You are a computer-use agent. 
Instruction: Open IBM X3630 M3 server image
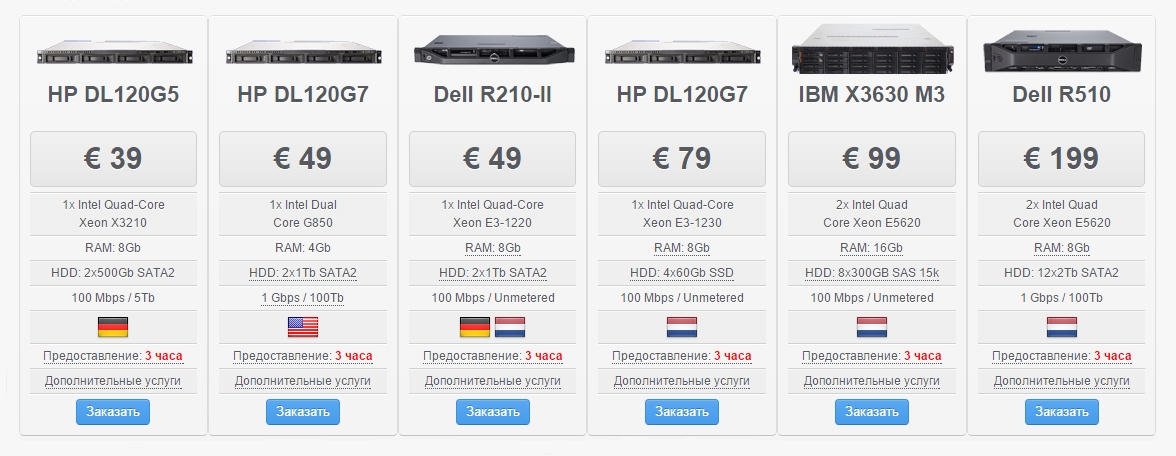[x=872, y=49]
